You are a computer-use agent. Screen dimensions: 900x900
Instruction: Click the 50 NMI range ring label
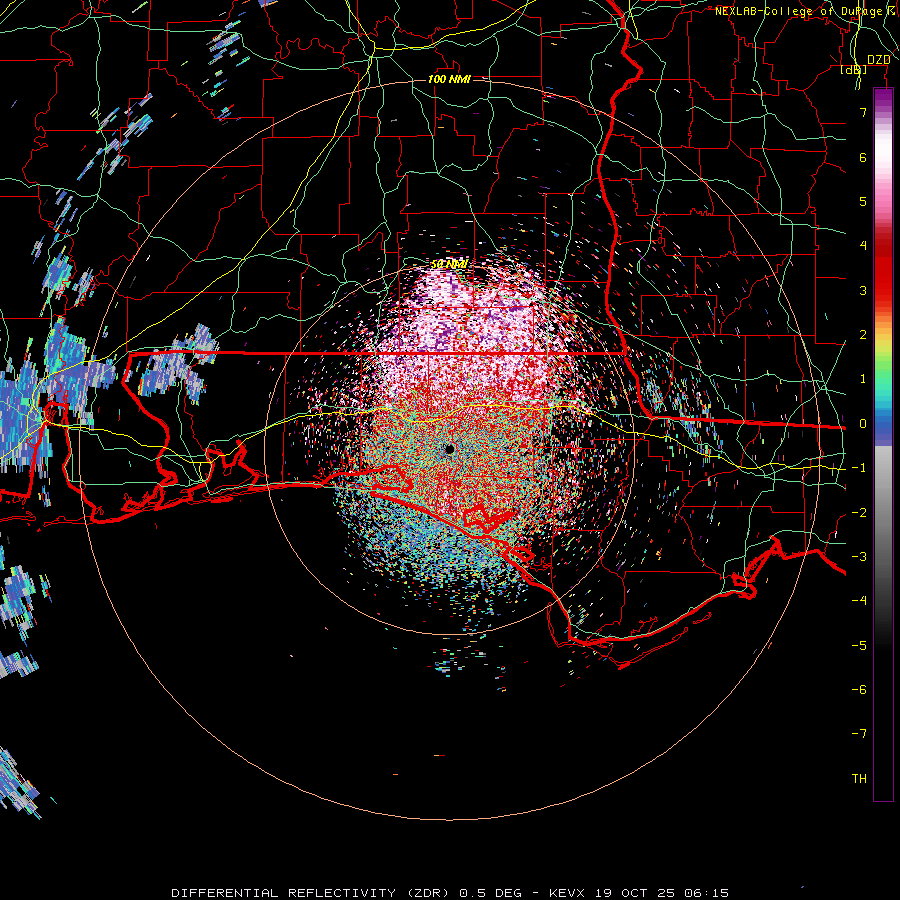click(449, 264)
